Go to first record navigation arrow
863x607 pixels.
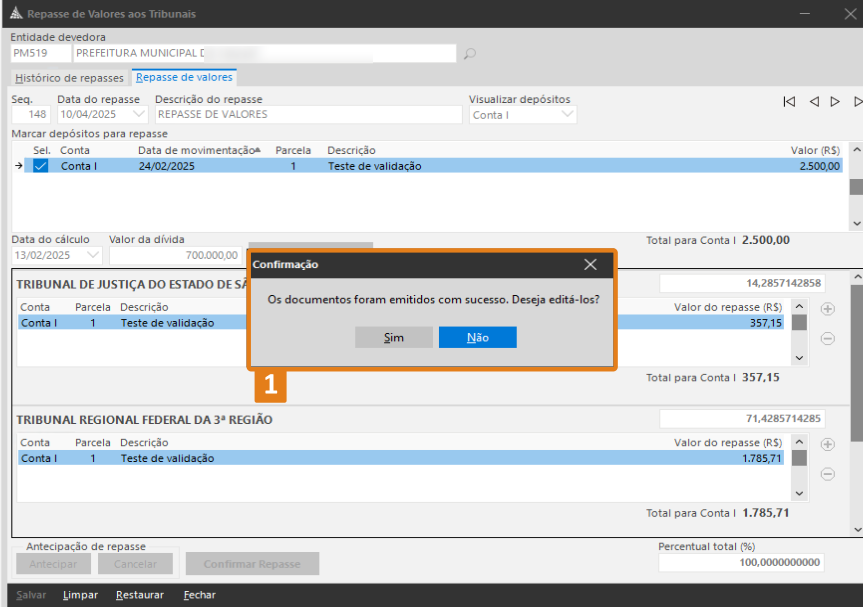pyautogui.click(x=789, y=101)
